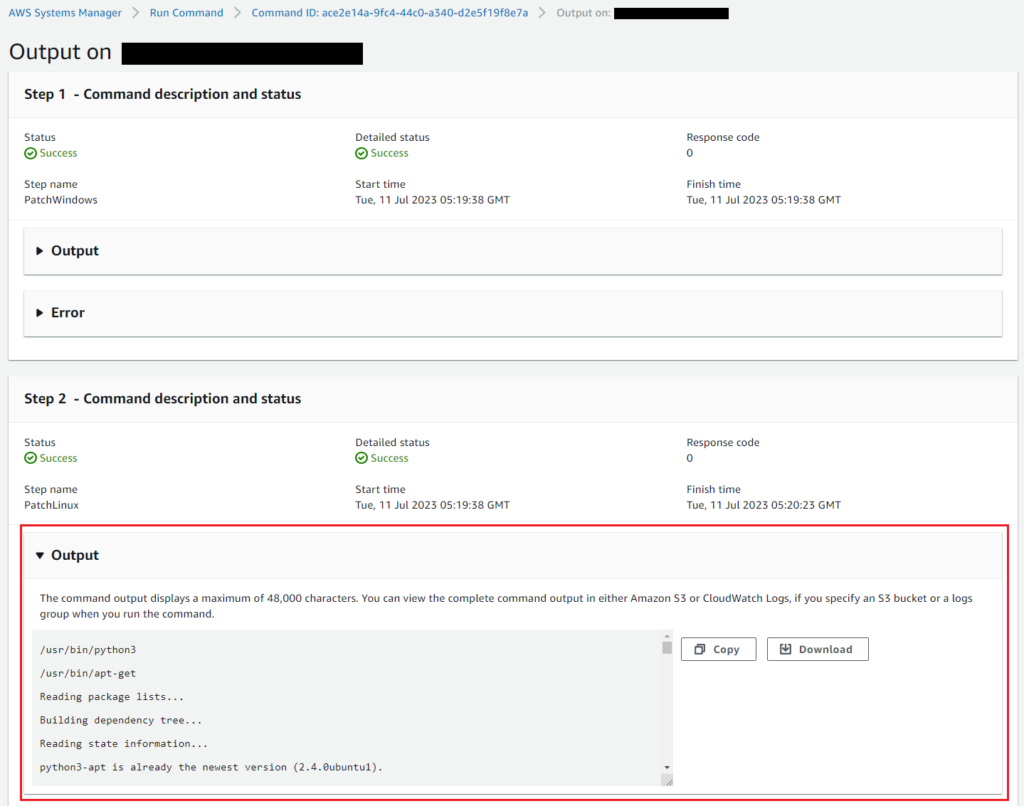Expand the Step 1 Output section
This screenshot has width=1024, height=806.
click(x=67, y=251)
